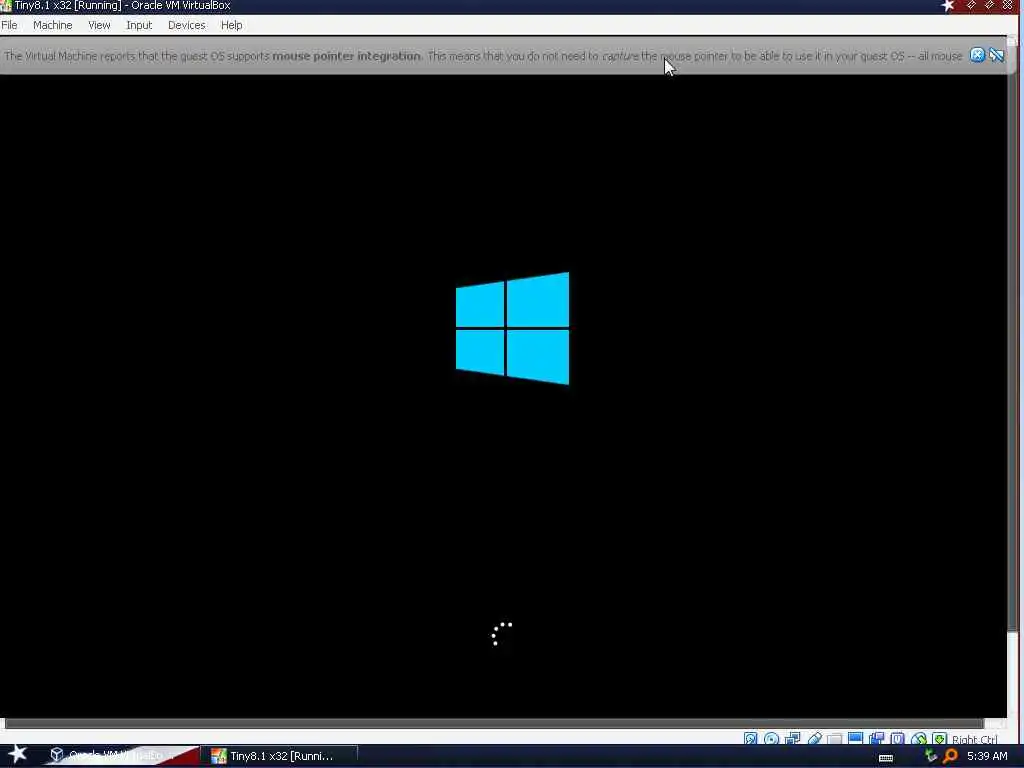Viewport: 1024px width, 768px height.
Task: Click the USB devices status icon
Action: [x=815, y=739]
